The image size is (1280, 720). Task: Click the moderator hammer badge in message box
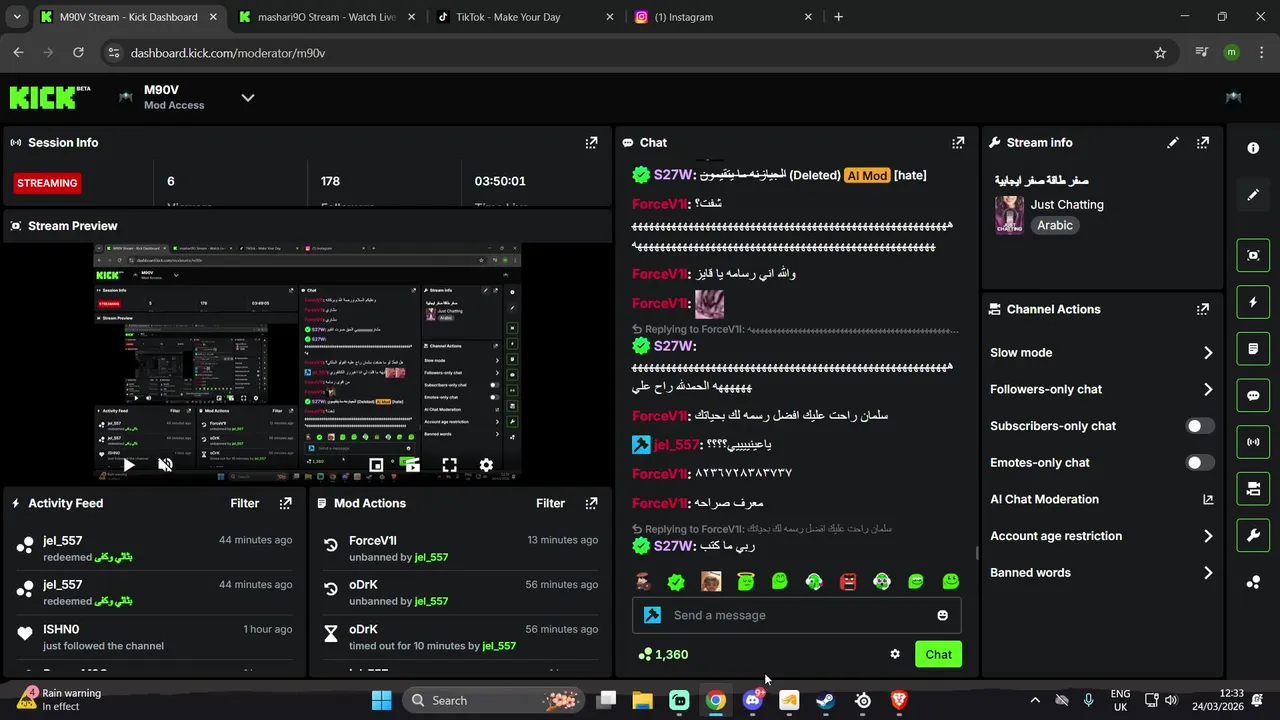pos(652,615)
